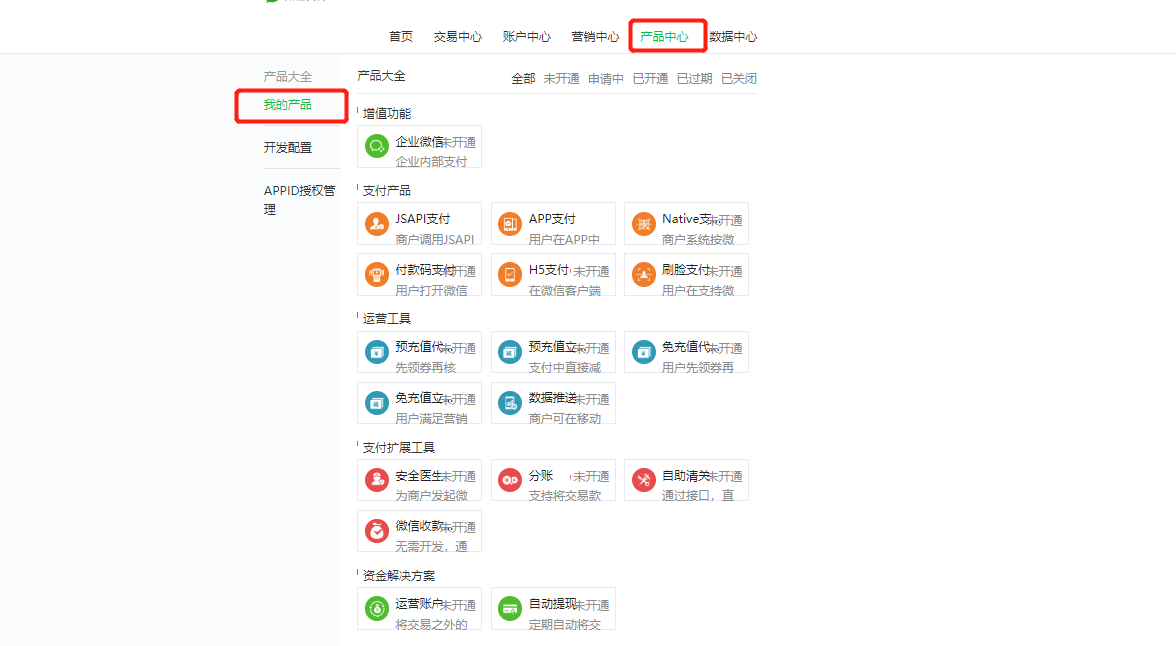Click the APP支付 orange icon
Viewport: 1176px width, 646px height.
(x=510, y=223)
